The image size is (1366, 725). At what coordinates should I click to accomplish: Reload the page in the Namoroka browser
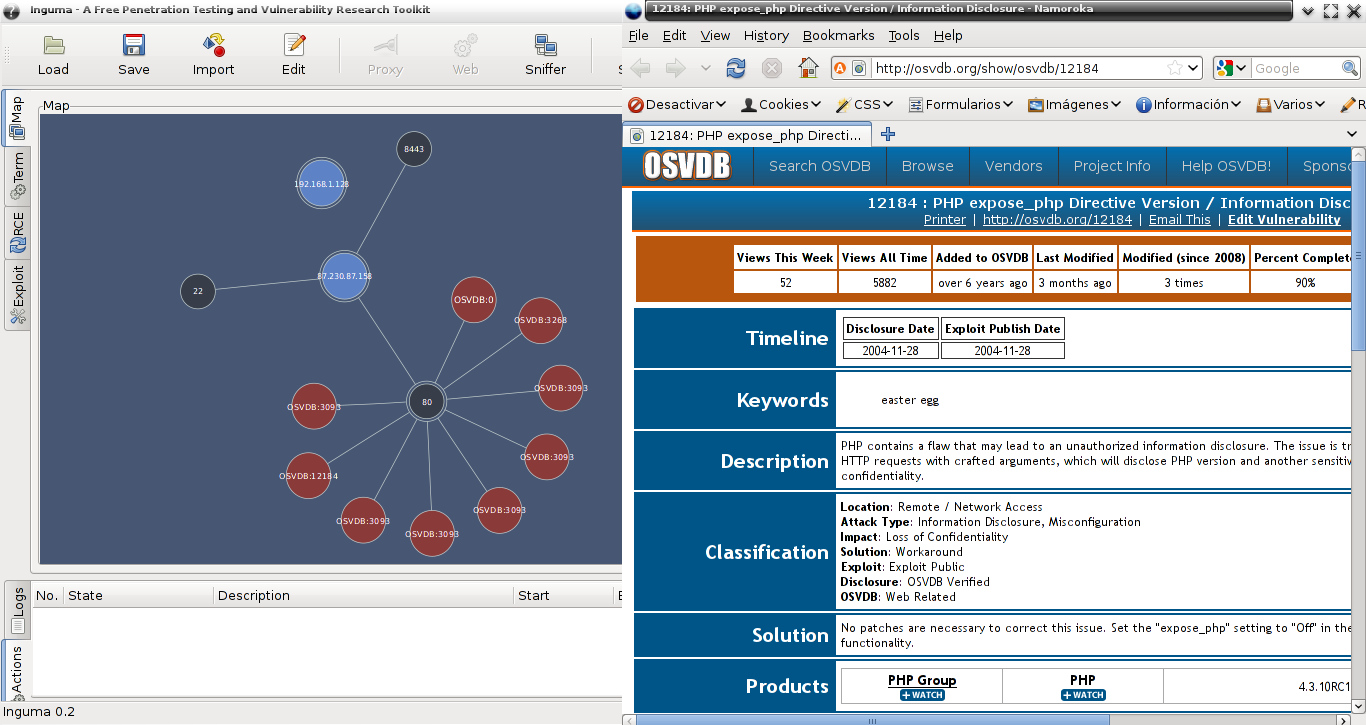[x=736, y=68]
